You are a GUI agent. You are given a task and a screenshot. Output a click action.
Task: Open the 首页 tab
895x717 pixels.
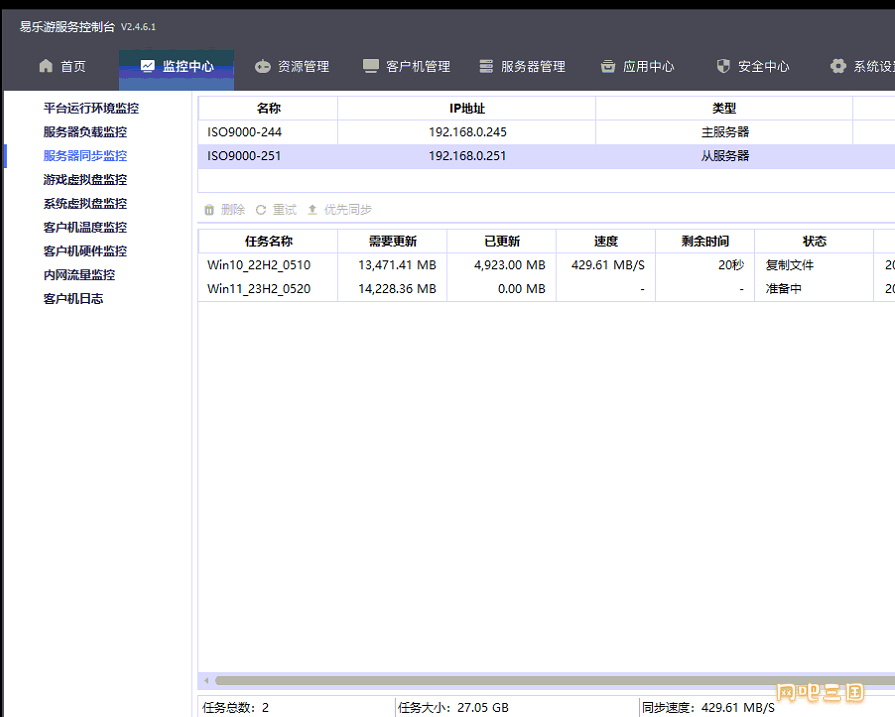pos(62,67)
